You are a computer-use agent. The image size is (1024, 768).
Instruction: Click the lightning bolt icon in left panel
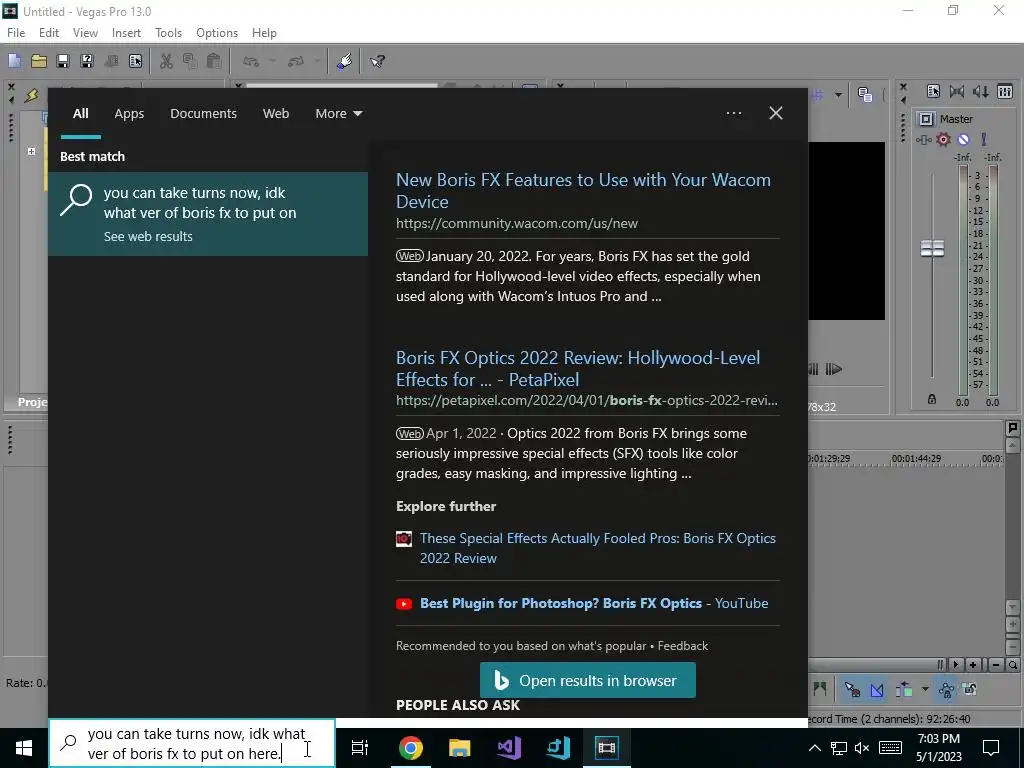31,96
